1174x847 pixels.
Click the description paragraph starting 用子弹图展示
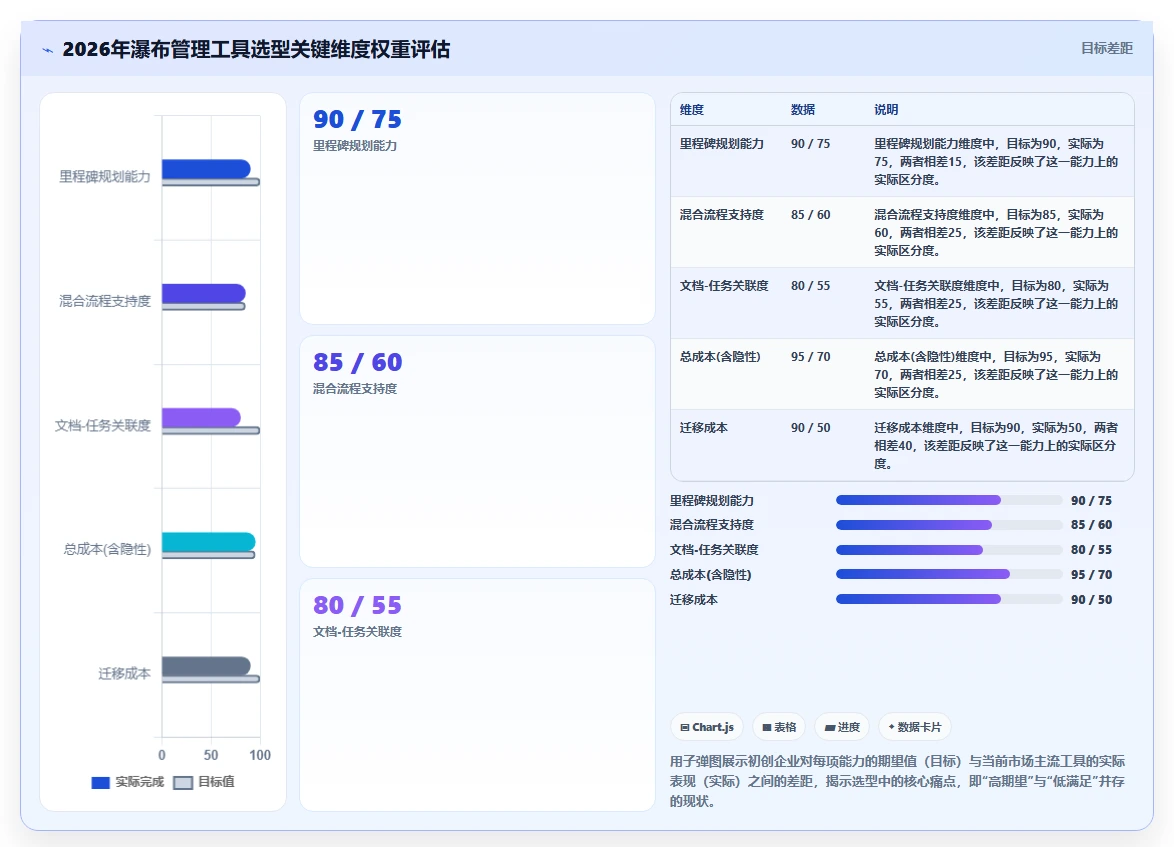[897, 781]
